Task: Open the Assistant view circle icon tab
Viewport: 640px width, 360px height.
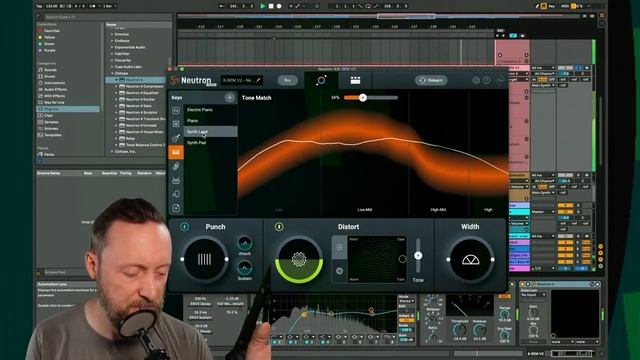Action: [321, 80]
